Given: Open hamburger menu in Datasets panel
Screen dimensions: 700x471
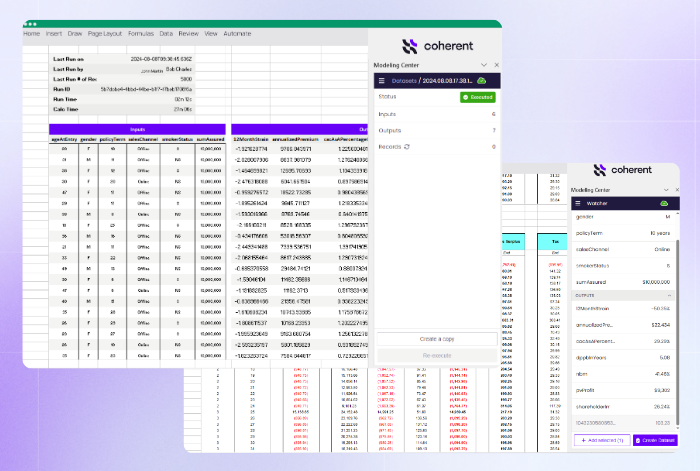Looking at the screenshot, I should pyautogui.click(x=381, y=80).
